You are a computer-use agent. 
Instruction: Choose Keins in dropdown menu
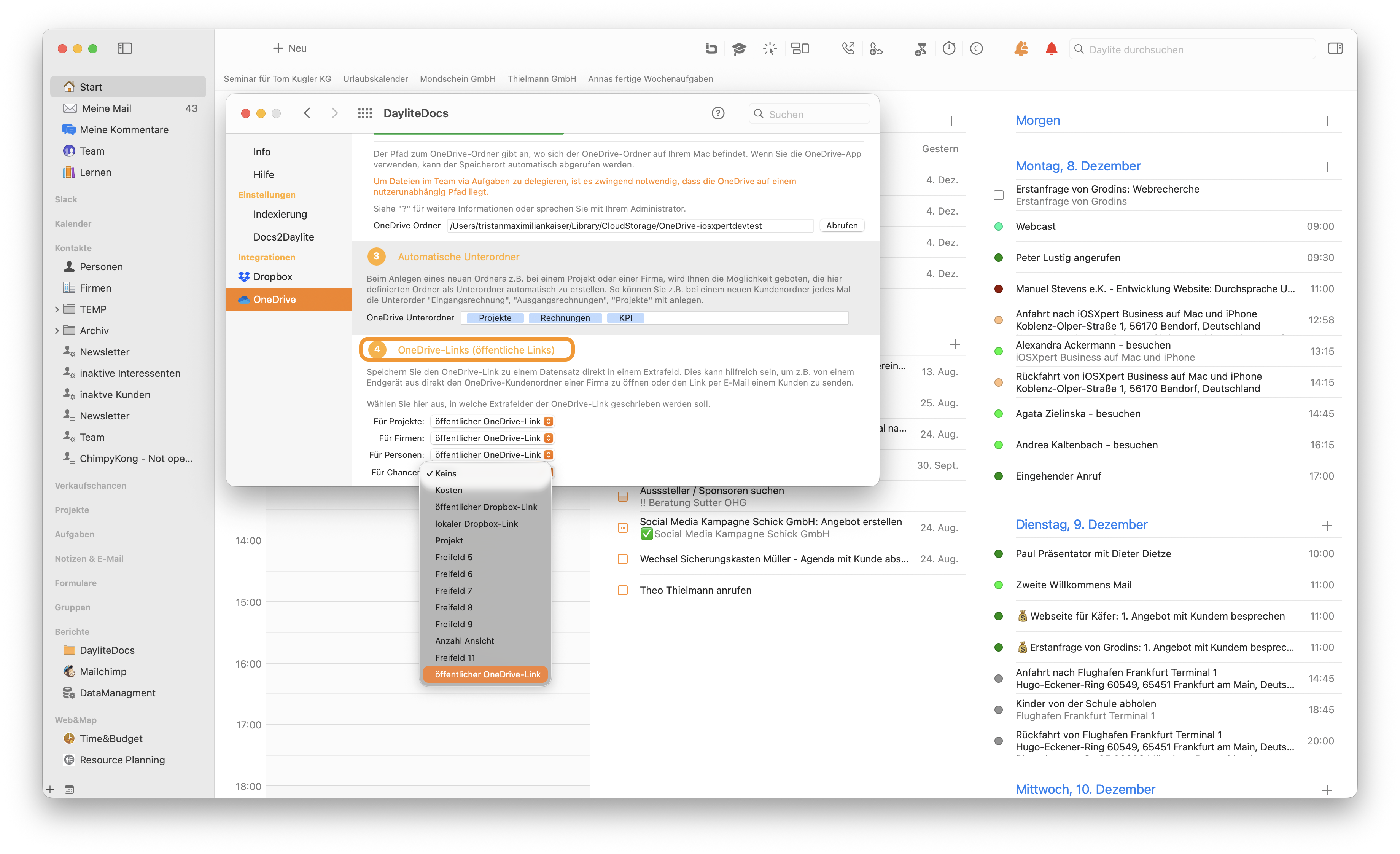pyautogui.click(x=485, y=473)
